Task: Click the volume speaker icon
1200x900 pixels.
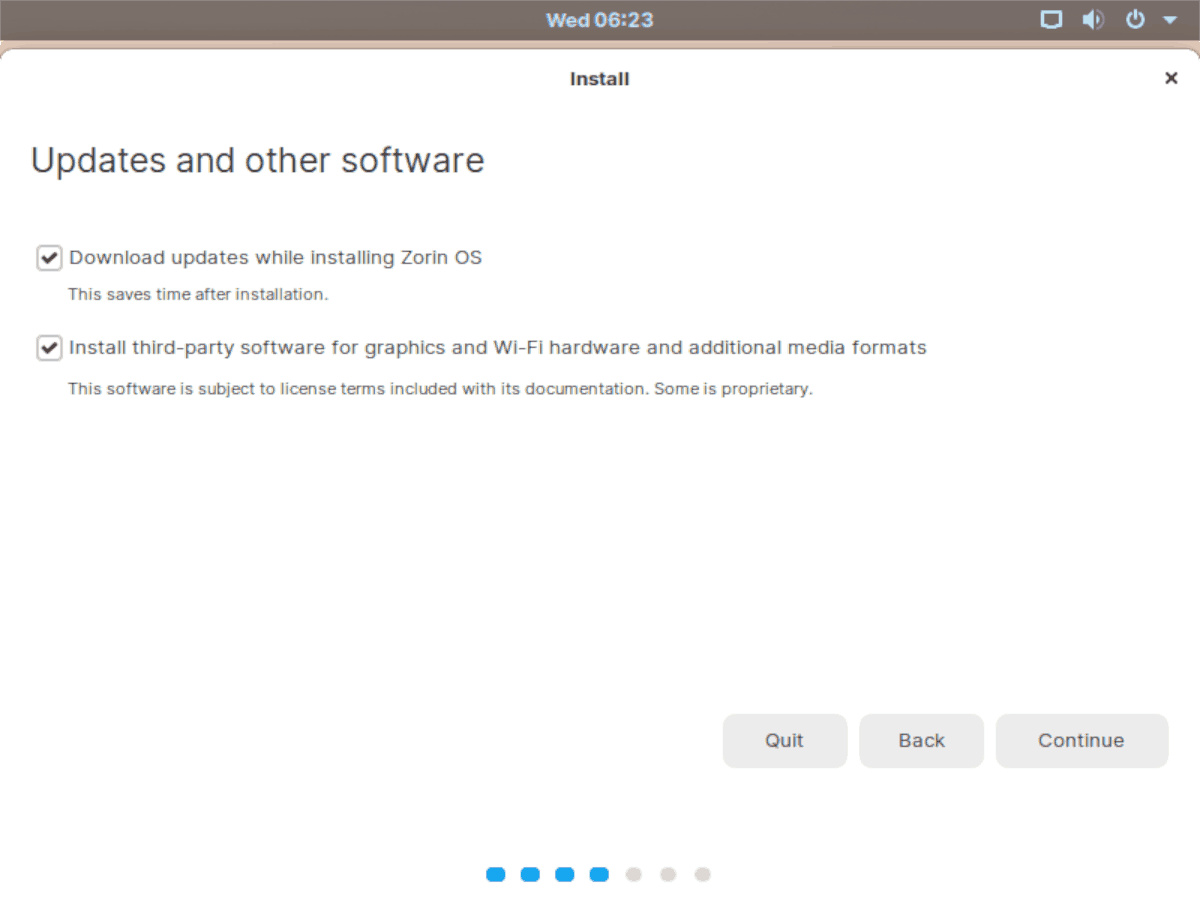Action: point(1093,20)
